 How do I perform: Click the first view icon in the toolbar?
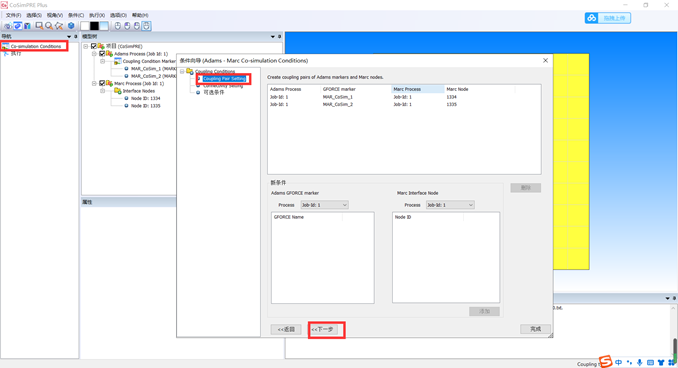point(8,26)
